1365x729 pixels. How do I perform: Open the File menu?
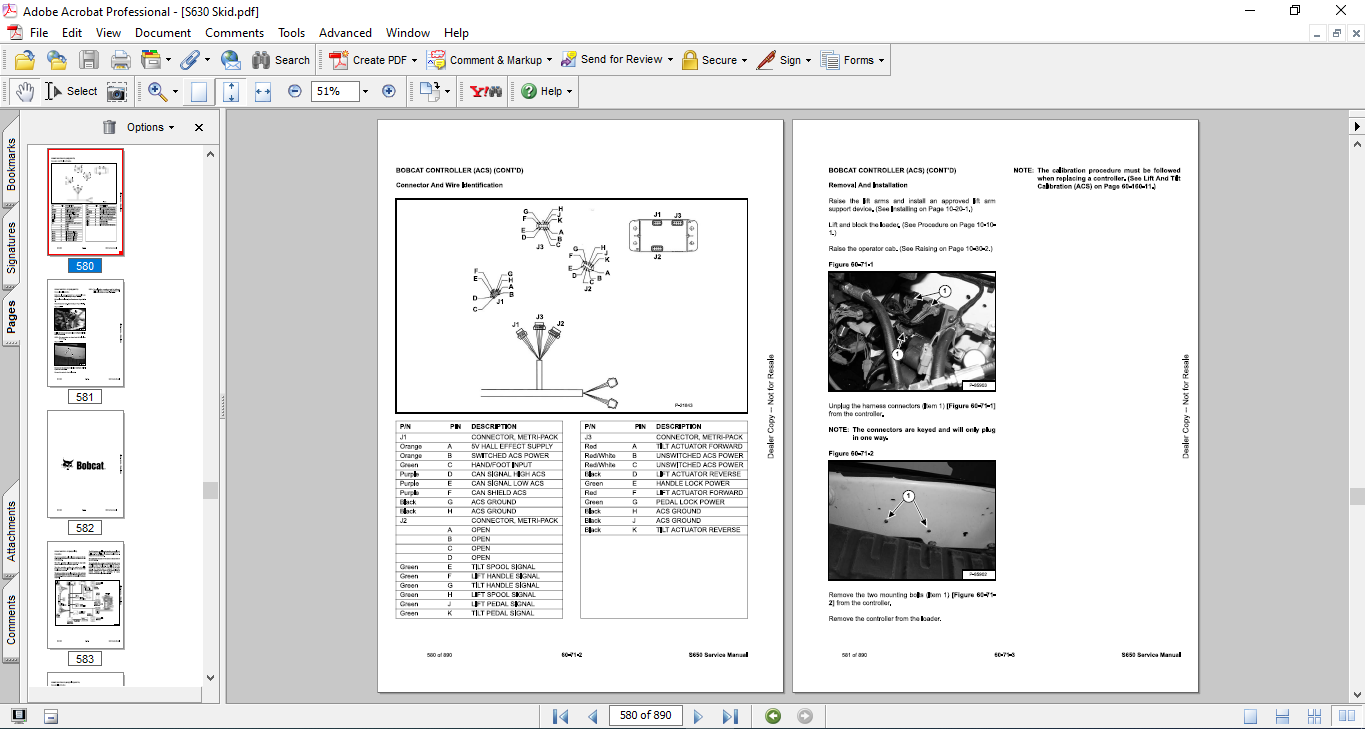coord(39,33)
